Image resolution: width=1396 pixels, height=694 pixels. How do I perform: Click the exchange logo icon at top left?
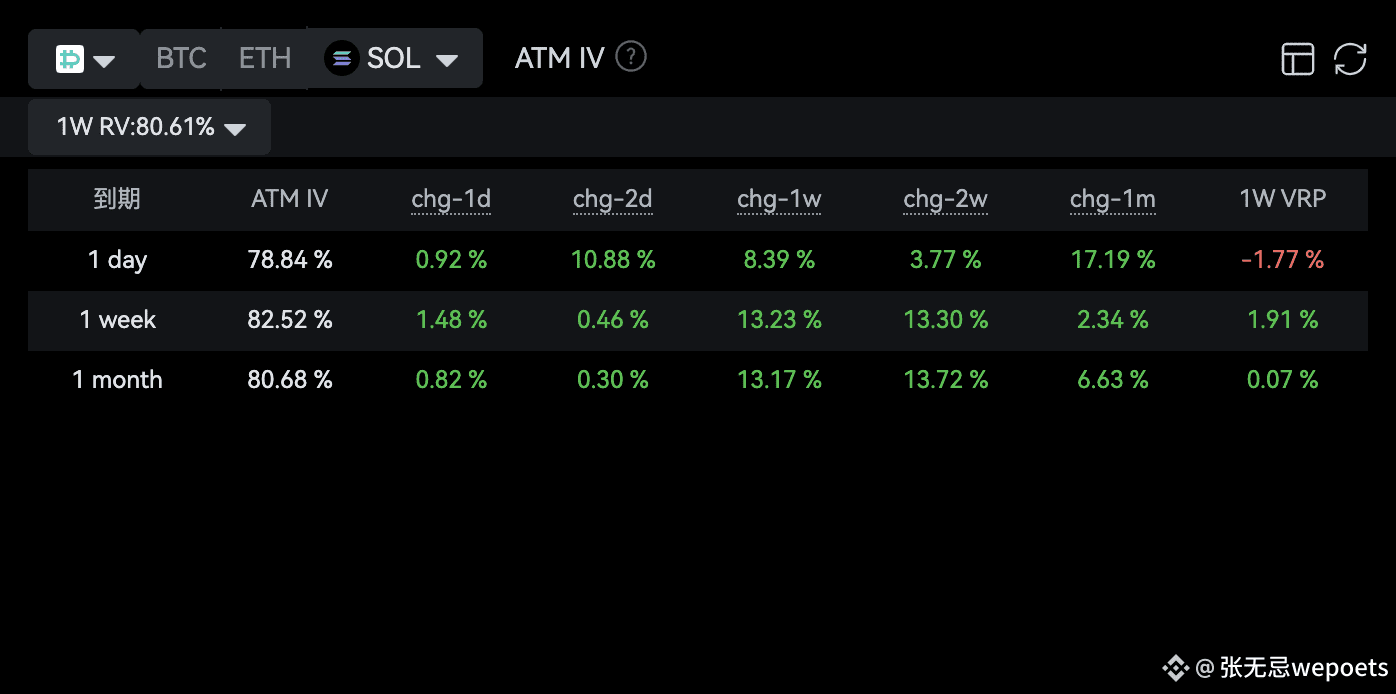tap(69, 59)
